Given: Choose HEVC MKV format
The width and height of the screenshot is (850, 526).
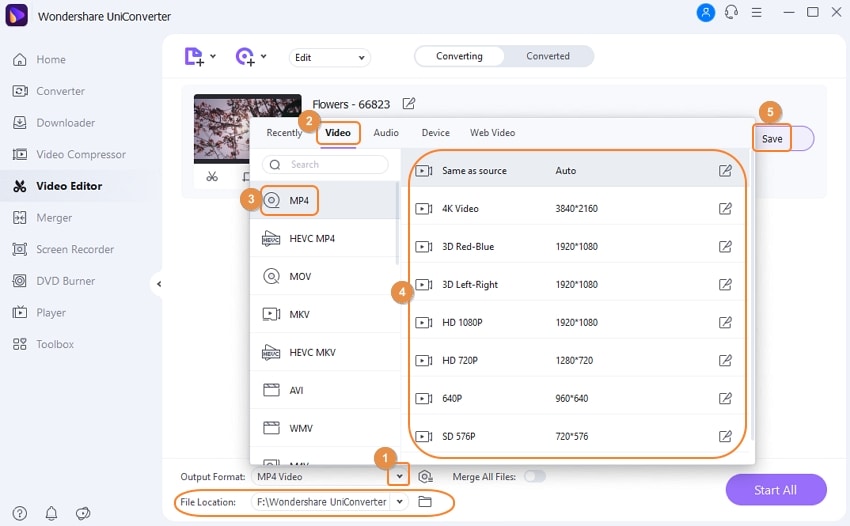Looking at the screenshot, I should click(324, 352).
